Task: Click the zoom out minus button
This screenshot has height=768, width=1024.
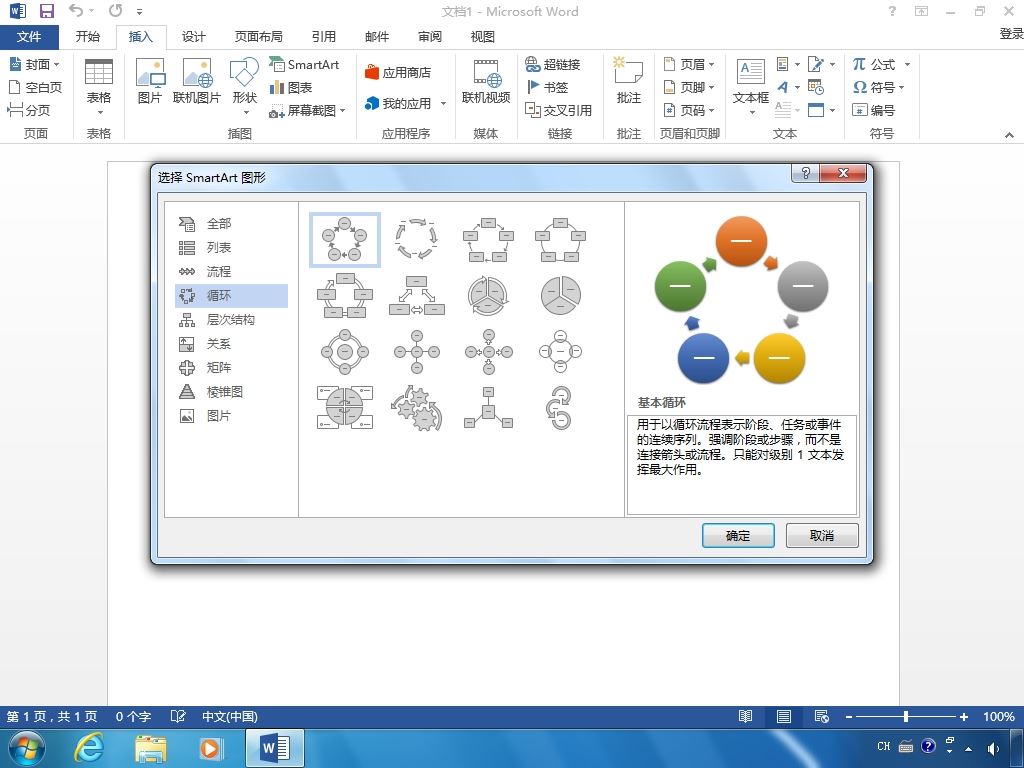Action: [848, 716]
